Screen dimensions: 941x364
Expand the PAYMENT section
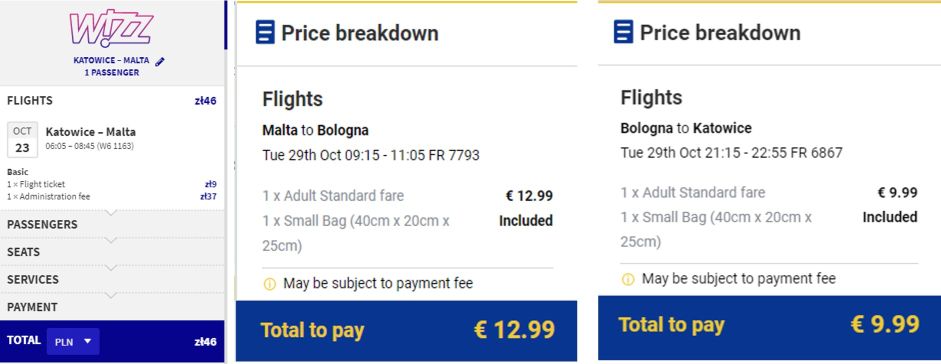point(112,307)
